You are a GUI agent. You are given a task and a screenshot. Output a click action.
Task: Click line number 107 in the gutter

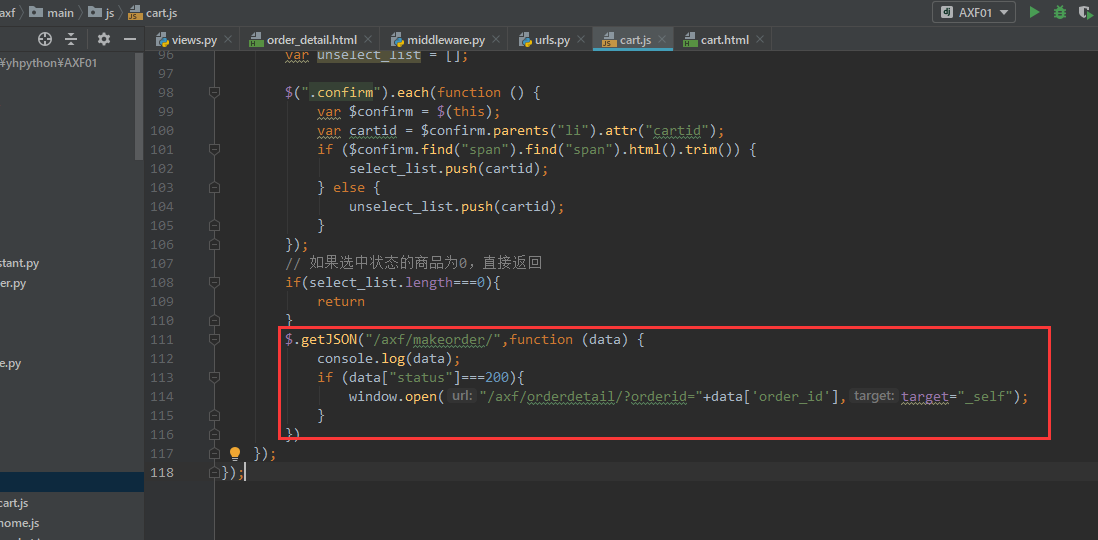point(162,263)
